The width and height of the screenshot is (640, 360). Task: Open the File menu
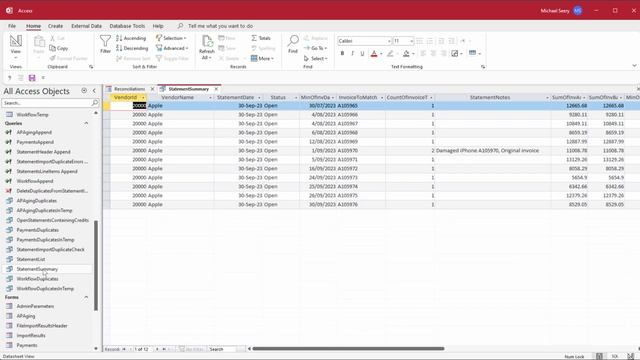[x=12, y=26]
